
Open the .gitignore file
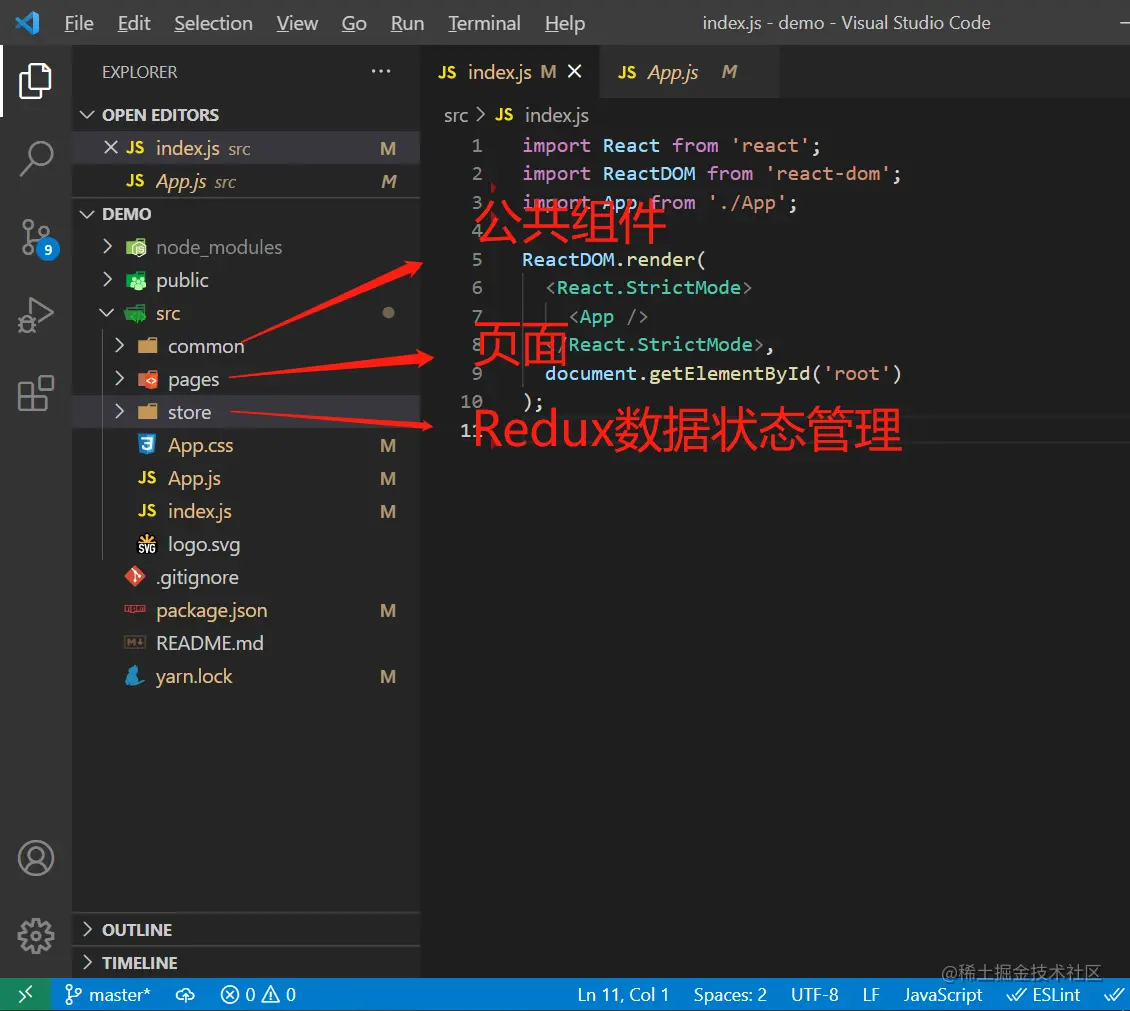[x=246, y=577]
